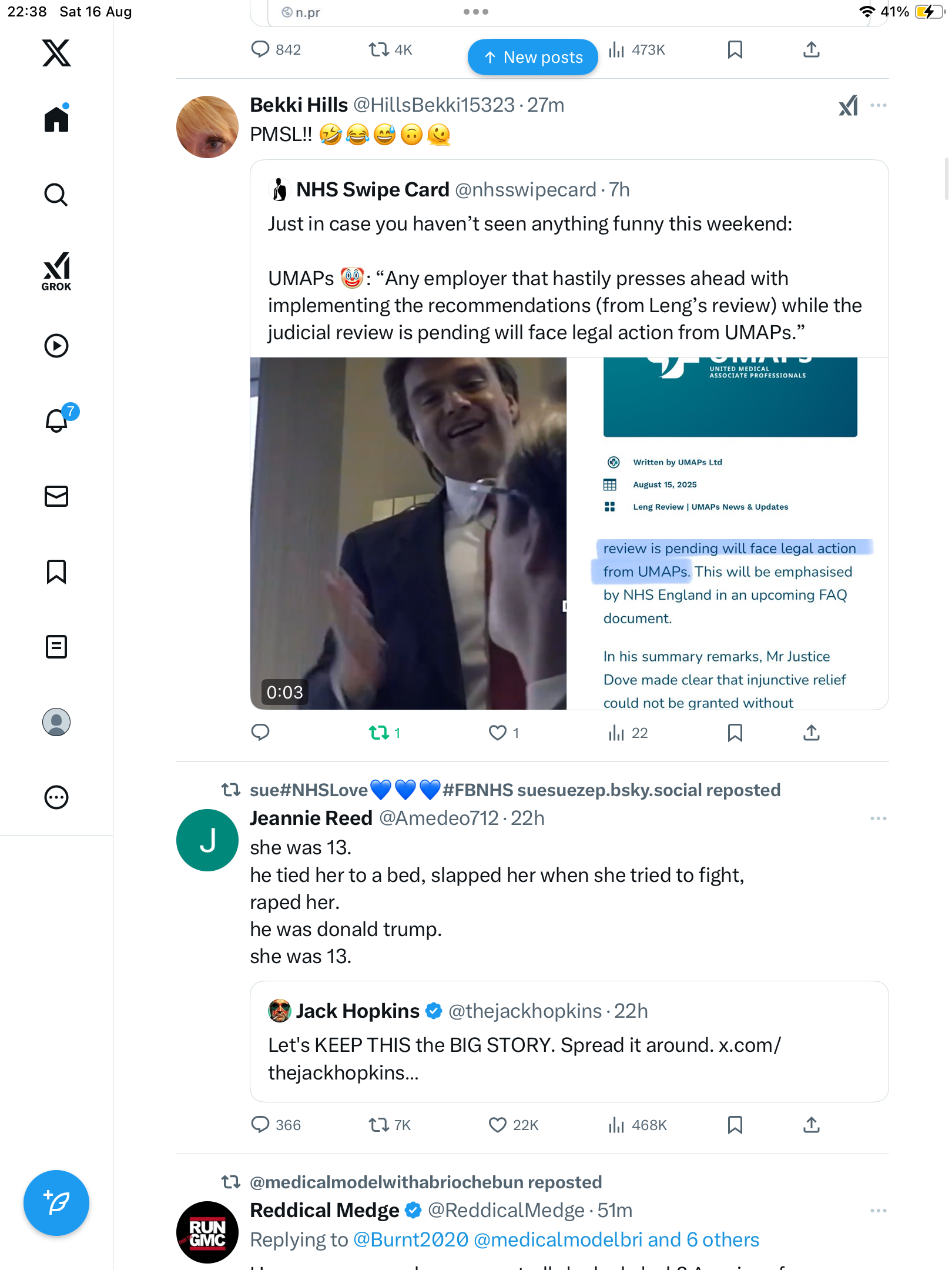
Task: Undo repost on Bekki Hills post
Action: click(x=379, y=733)
